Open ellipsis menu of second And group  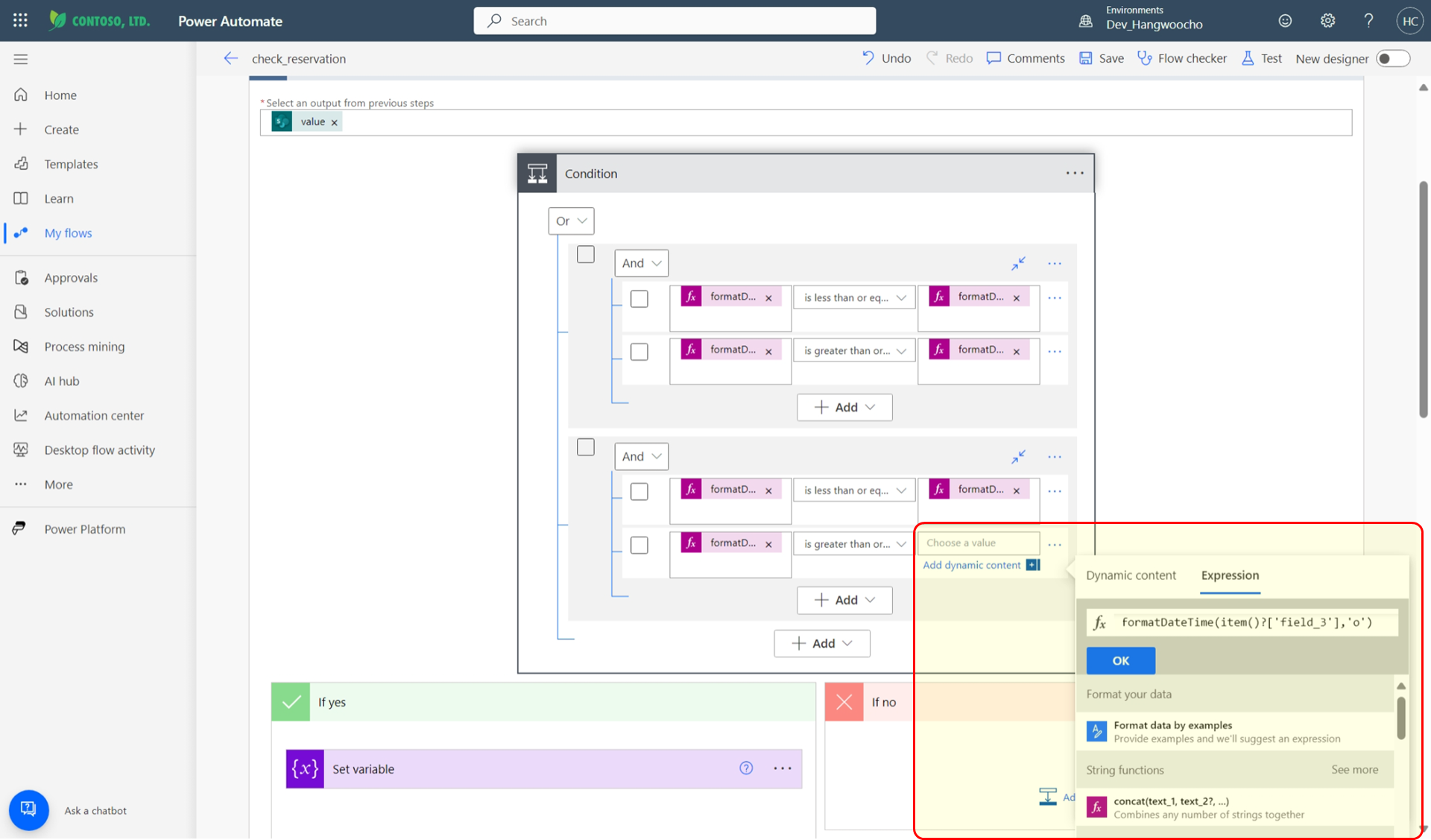[1054, 456]
